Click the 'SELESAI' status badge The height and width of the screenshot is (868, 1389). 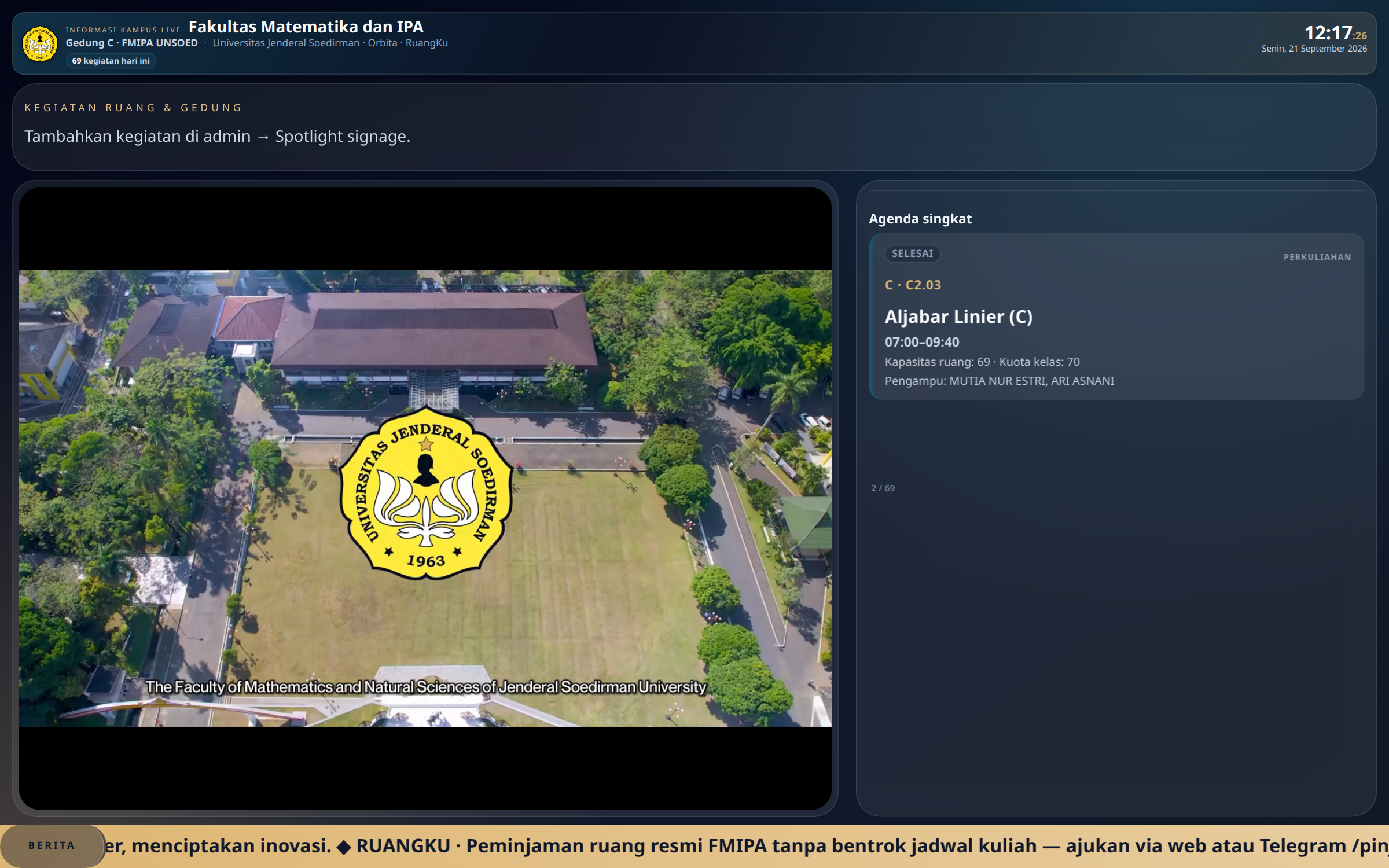pyautogui.click(x=912, y=253)
